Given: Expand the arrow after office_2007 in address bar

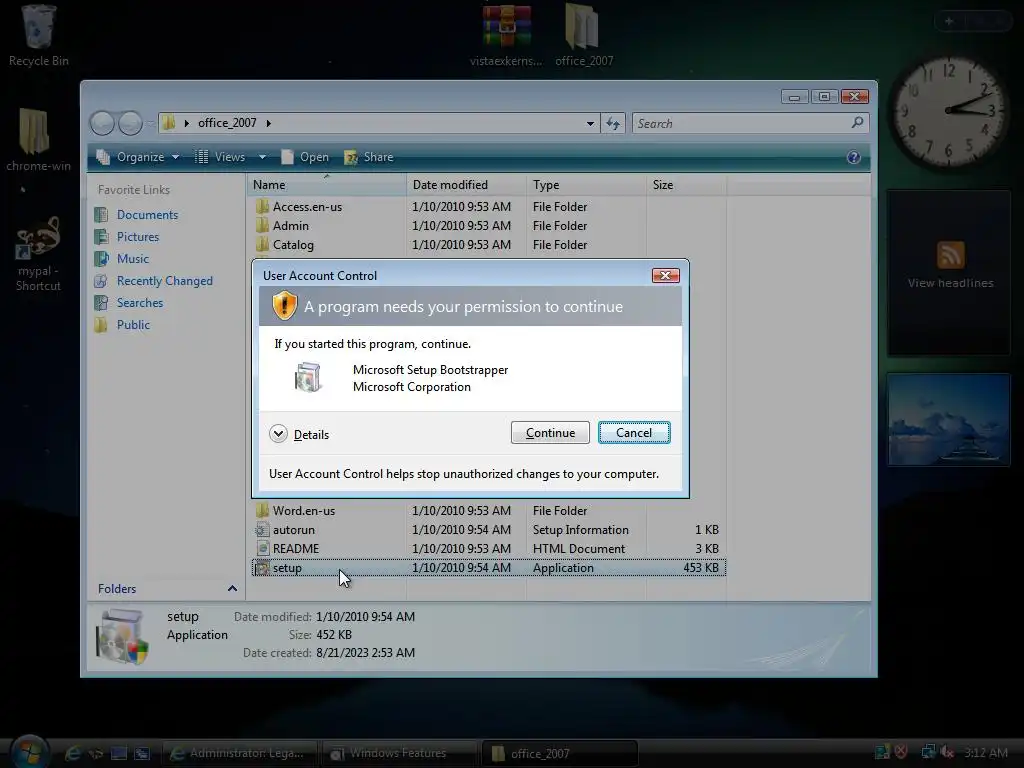Looking at the screenshot, I should [x=268, y=123].
